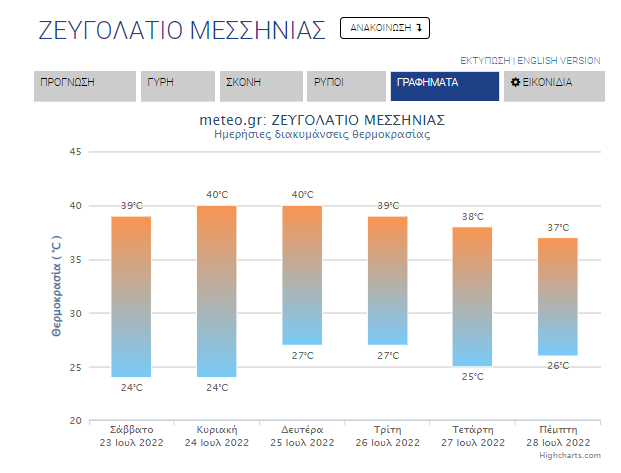
Task: Select the ΣΚΟΝΗ tab
Action: pyautogui.click(x=261, y=86)
